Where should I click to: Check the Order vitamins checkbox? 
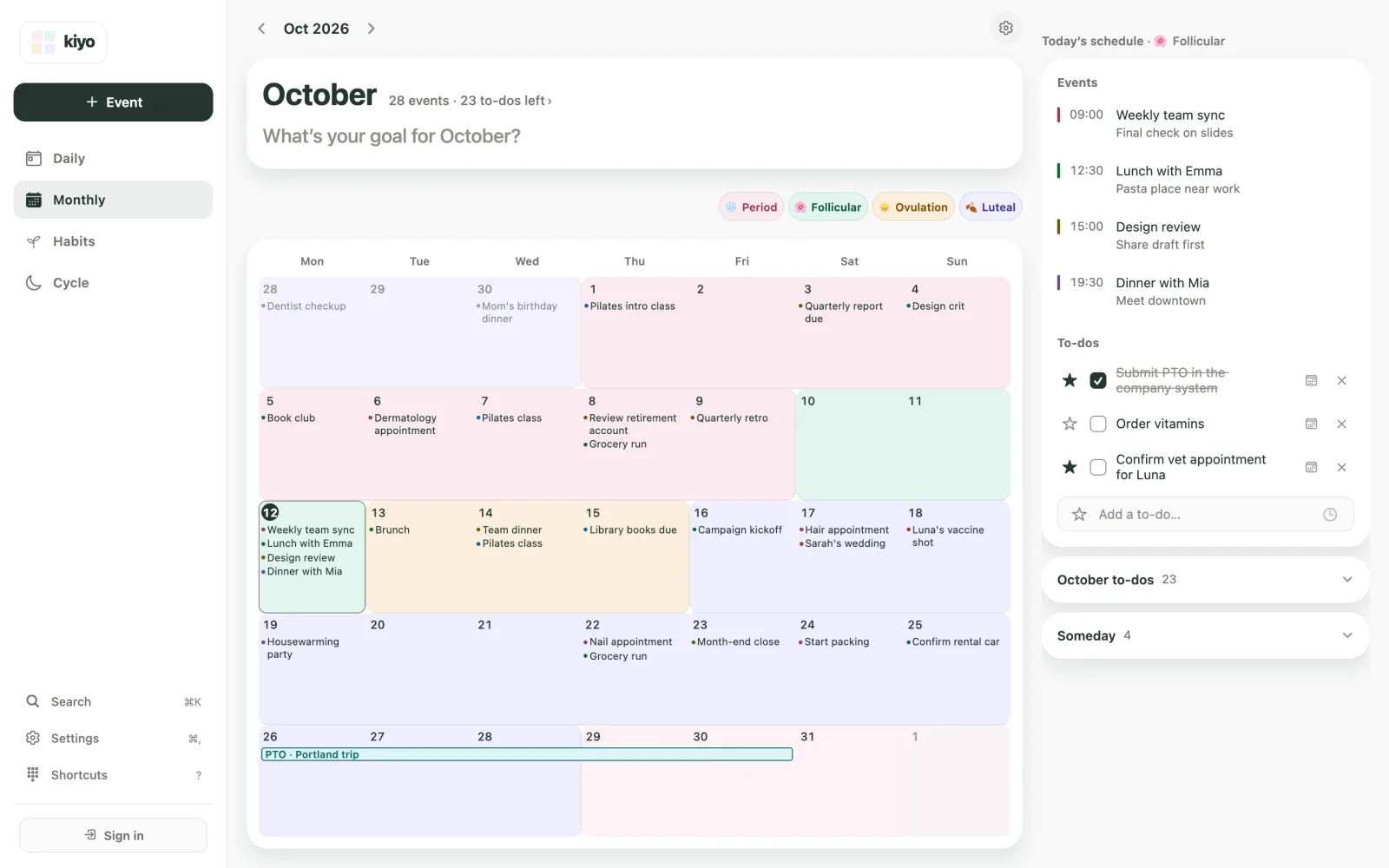coord(1098,424)
